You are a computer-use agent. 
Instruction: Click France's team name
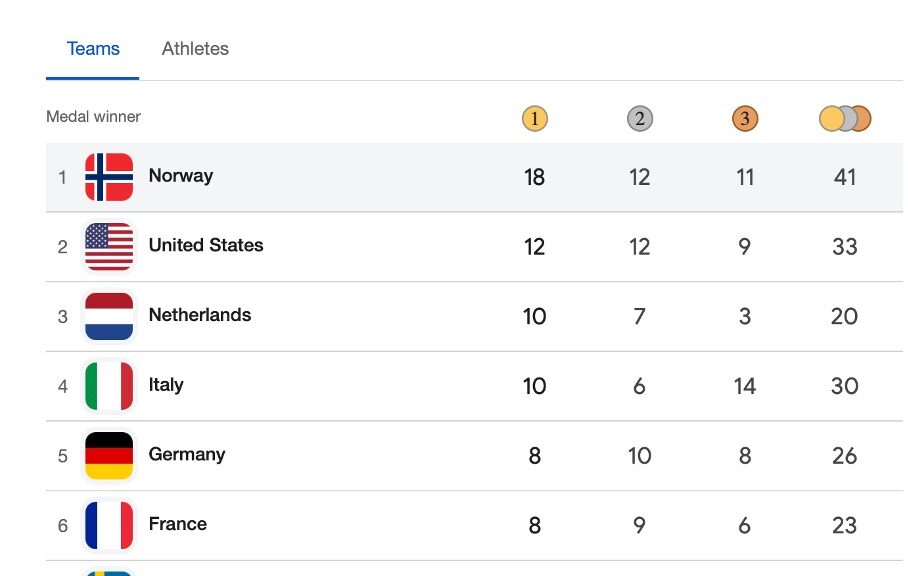pos(178,524)
